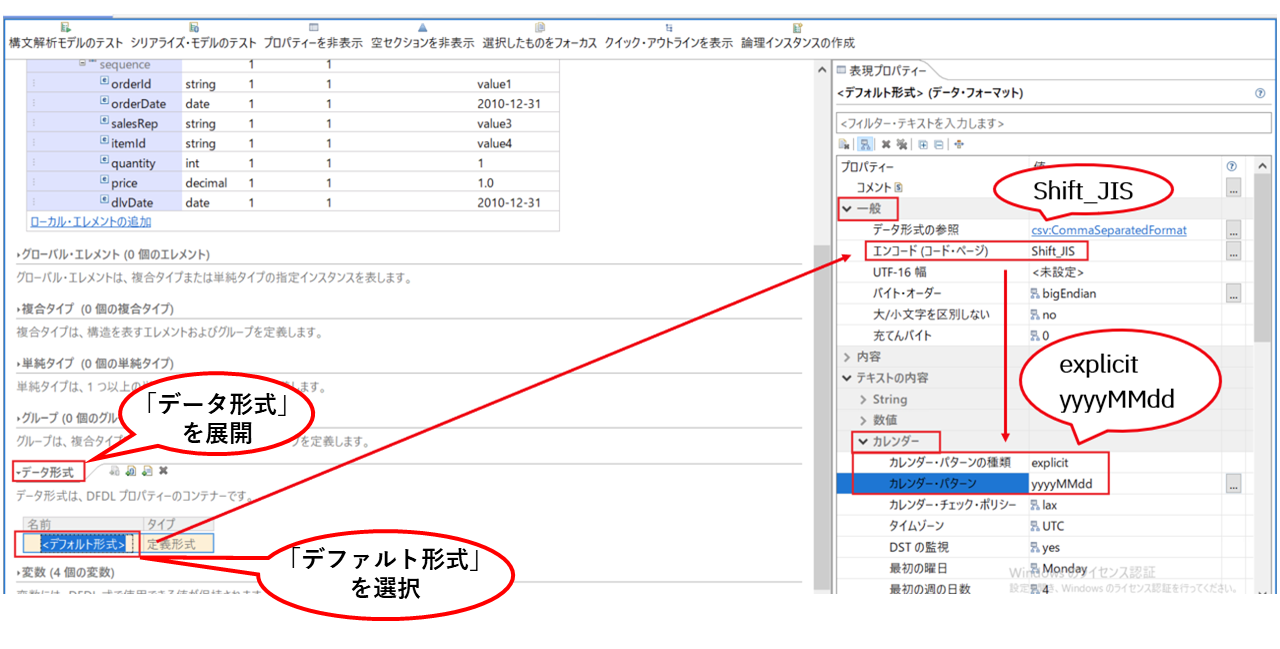The width and height of the screenshot is (1280, 649).
Task: Click ellipsis button on エンコード row
Action: pos(1234,252)
